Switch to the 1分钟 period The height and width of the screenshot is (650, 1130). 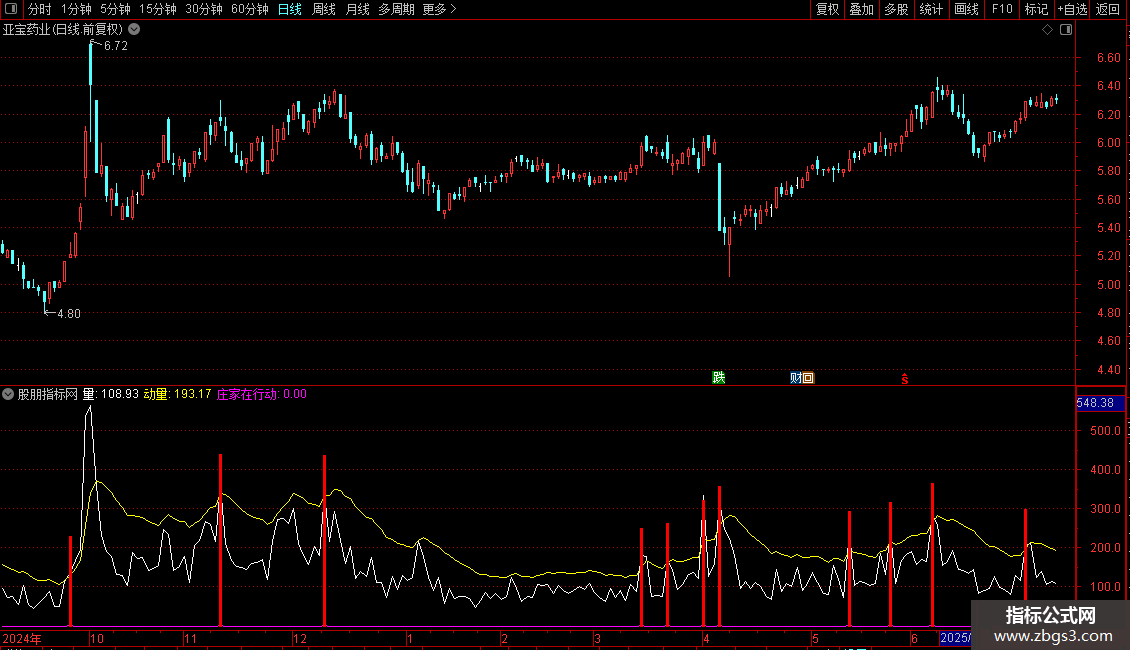tap(76, 9)
